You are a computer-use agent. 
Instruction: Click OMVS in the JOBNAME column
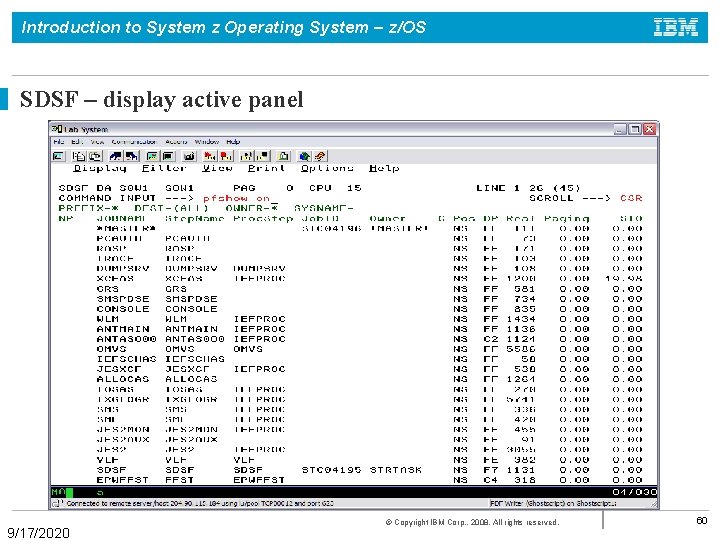(111, 349)
